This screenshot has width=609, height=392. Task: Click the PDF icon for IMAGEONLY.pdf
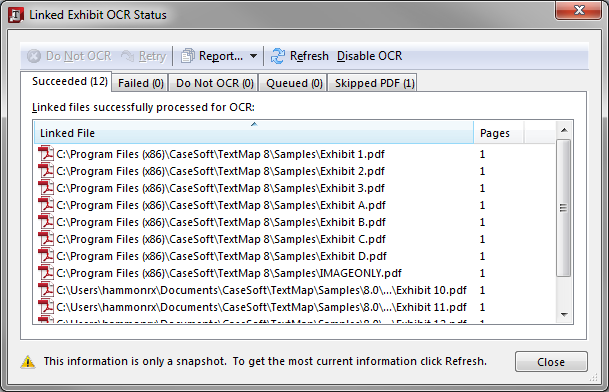coord(46,273)
